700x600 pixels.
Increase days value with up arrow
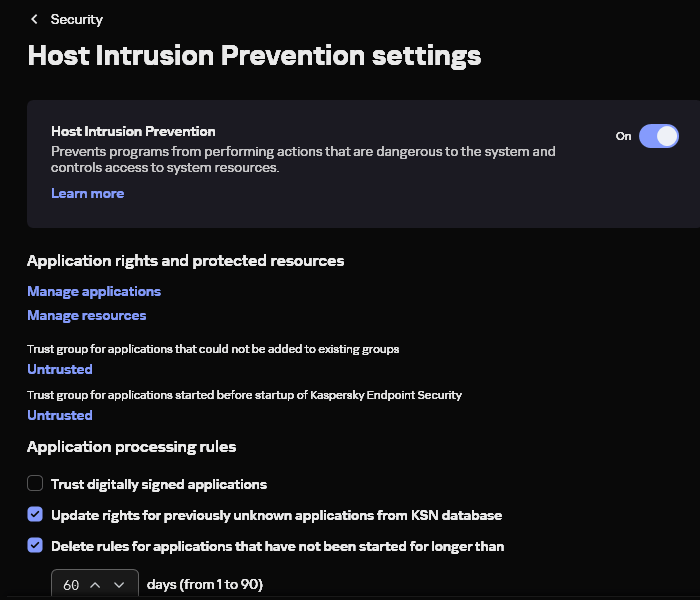point(96,585)
